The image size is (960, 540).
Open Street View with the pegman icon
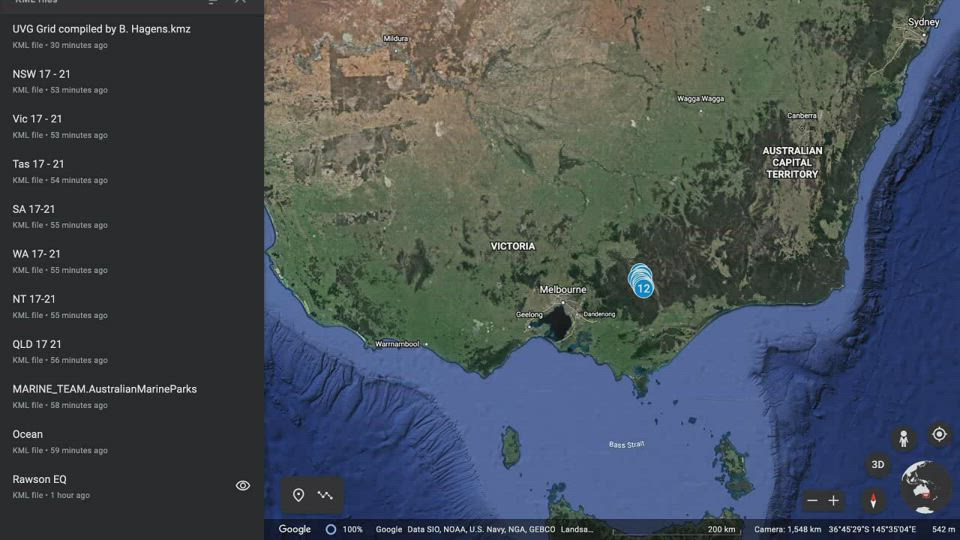903,439
